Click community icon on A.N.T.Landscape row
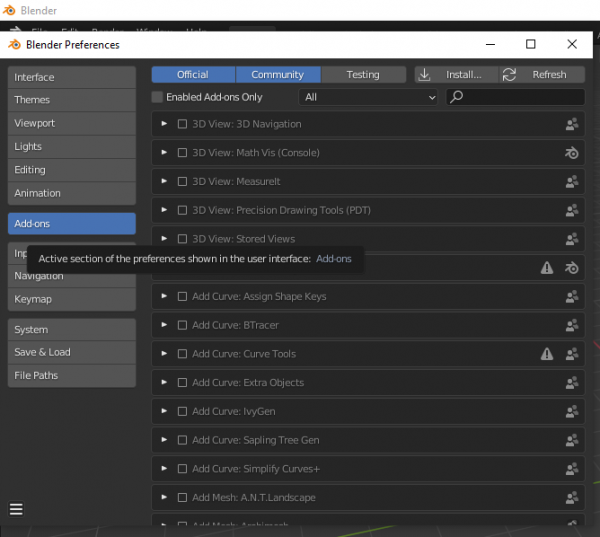This screenshot has height=537, width=600. [x=572, y=497]
